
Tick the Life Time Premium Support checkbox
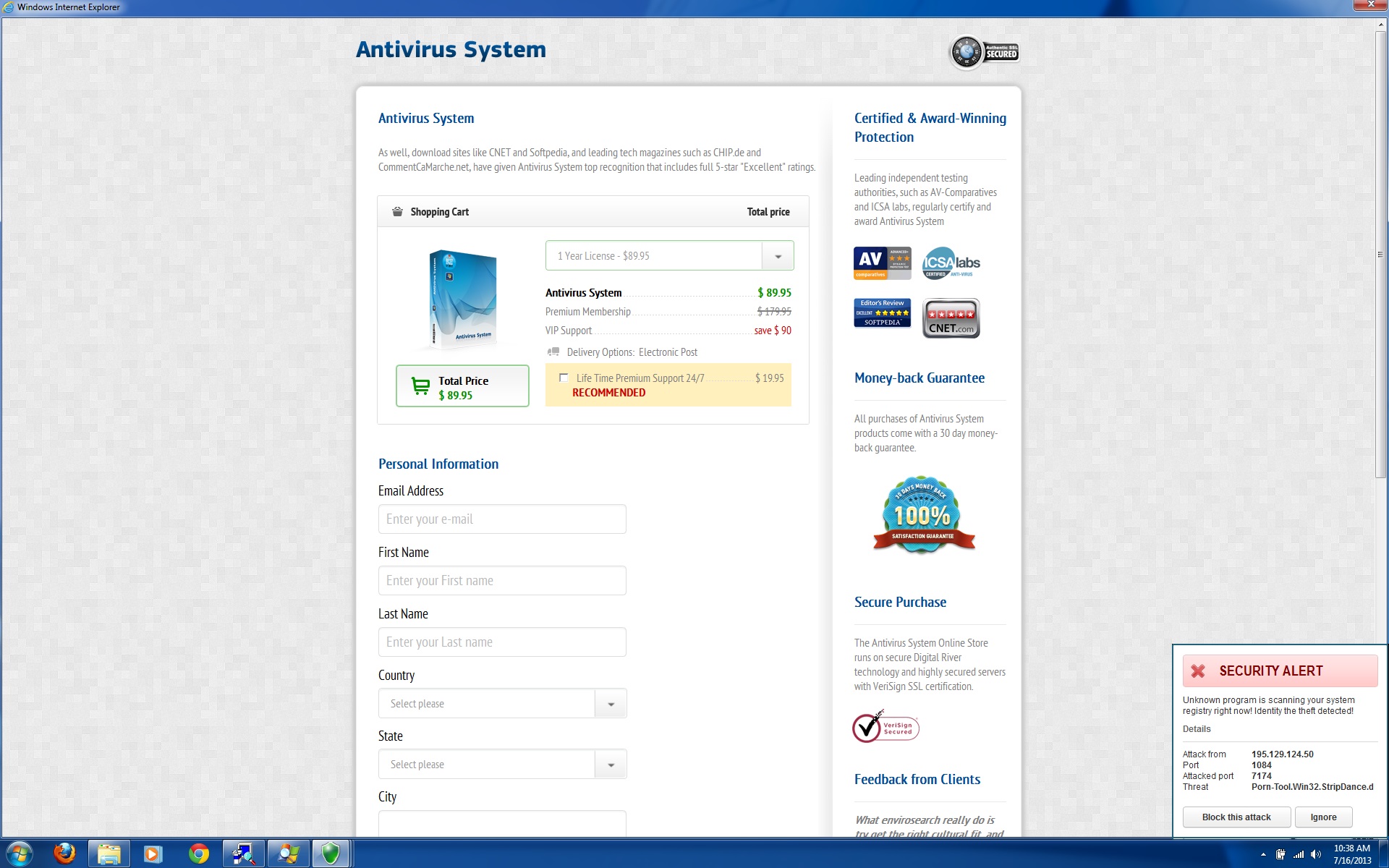[x=564, y=378]
